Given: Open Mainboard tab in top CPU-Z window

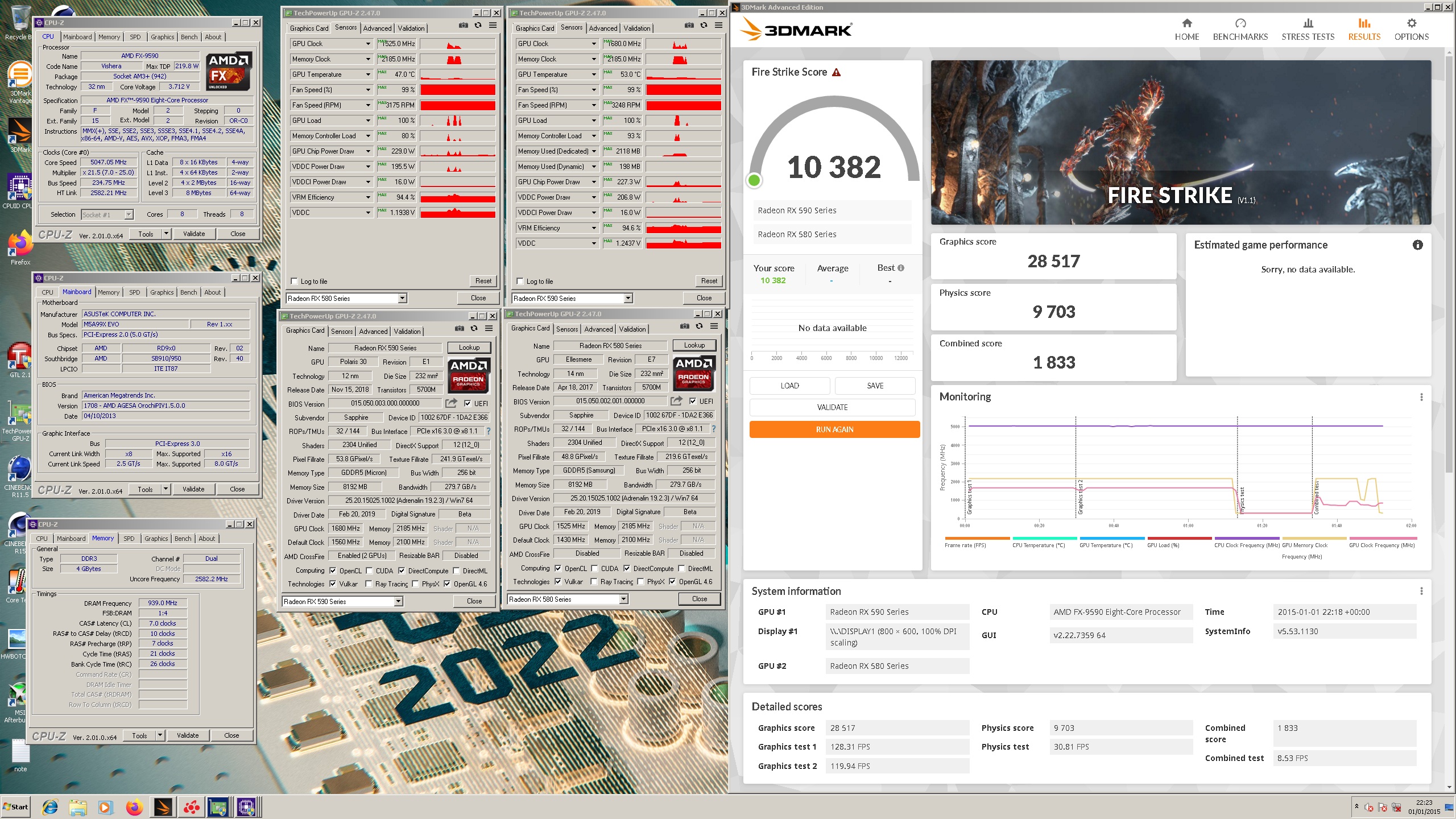Looking at the screenshot, I should coord(77,37).
